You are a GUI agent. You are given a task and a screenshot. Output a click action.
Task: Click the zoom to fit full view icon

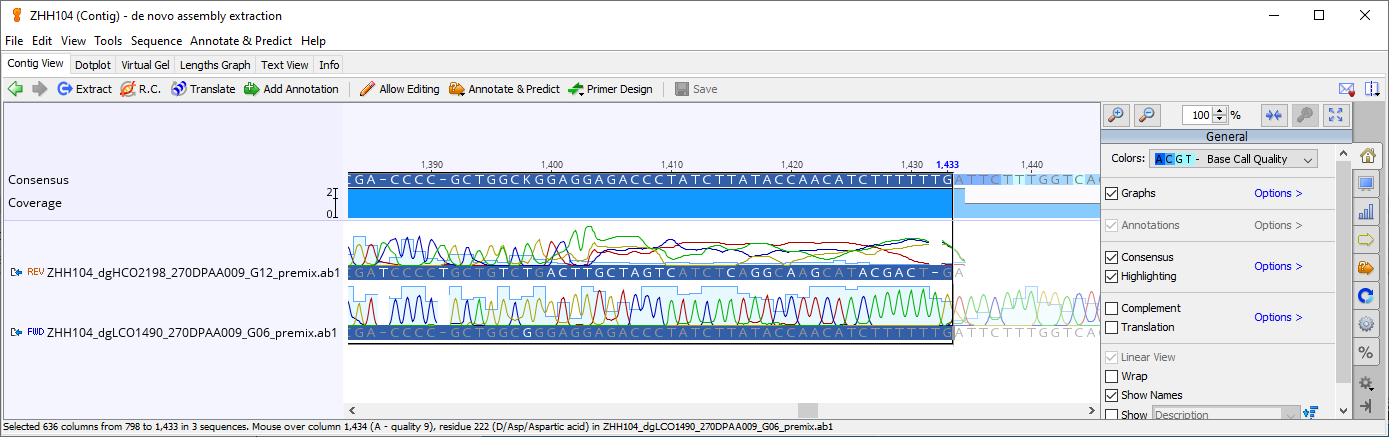pyautogui.click(x=1336, y=115)
